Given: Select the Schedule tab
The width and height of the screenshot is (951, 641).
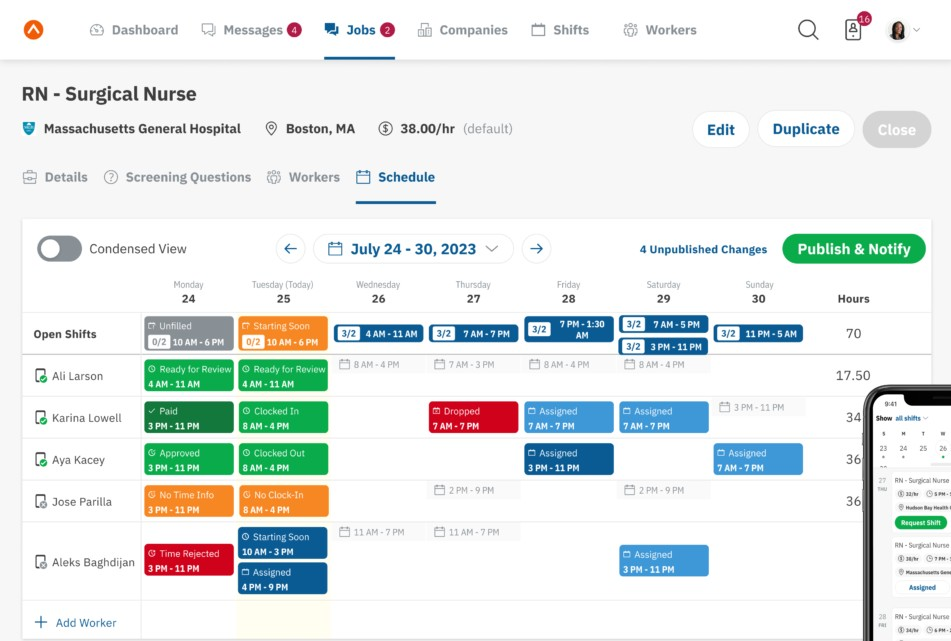Looking at the screenshot, I should (395, 177).
